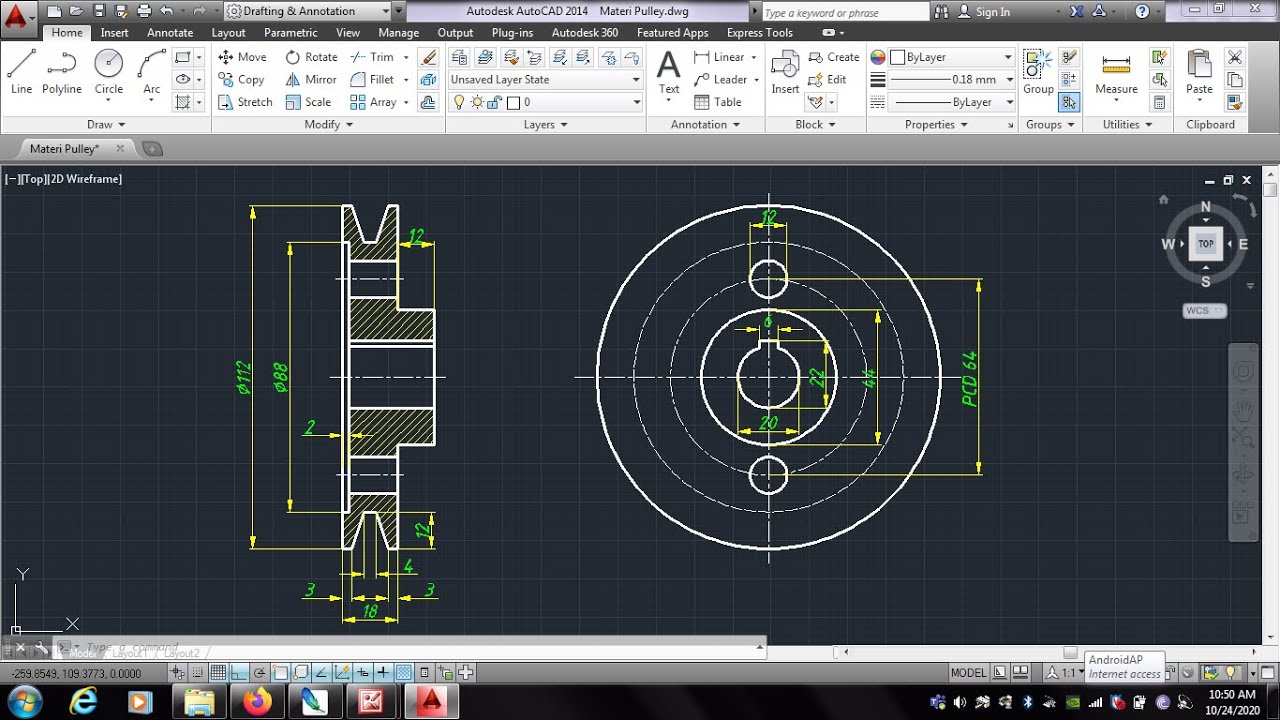Open the layer 0 dropdown list

click(x=545, y=102)
